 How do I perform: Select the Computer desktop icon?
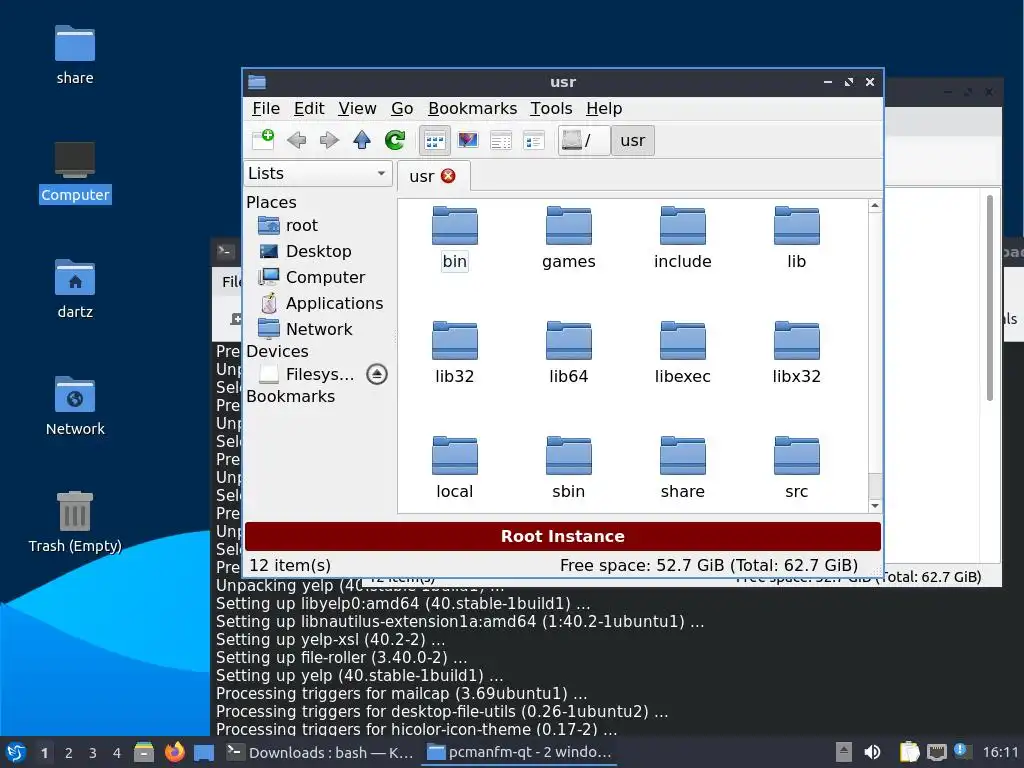pos(75,172)
